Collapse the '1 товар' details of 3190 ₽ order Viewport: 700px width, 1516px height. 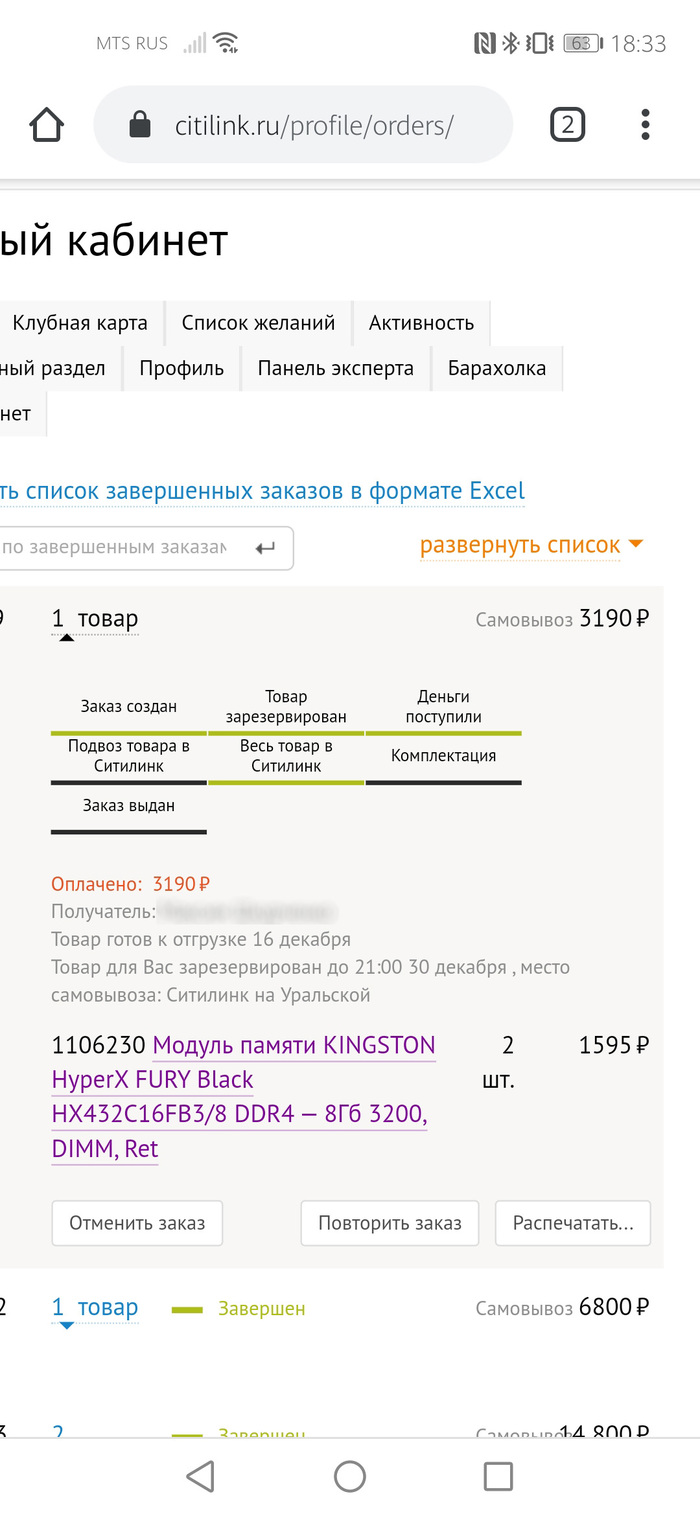[x=95, y=620]
